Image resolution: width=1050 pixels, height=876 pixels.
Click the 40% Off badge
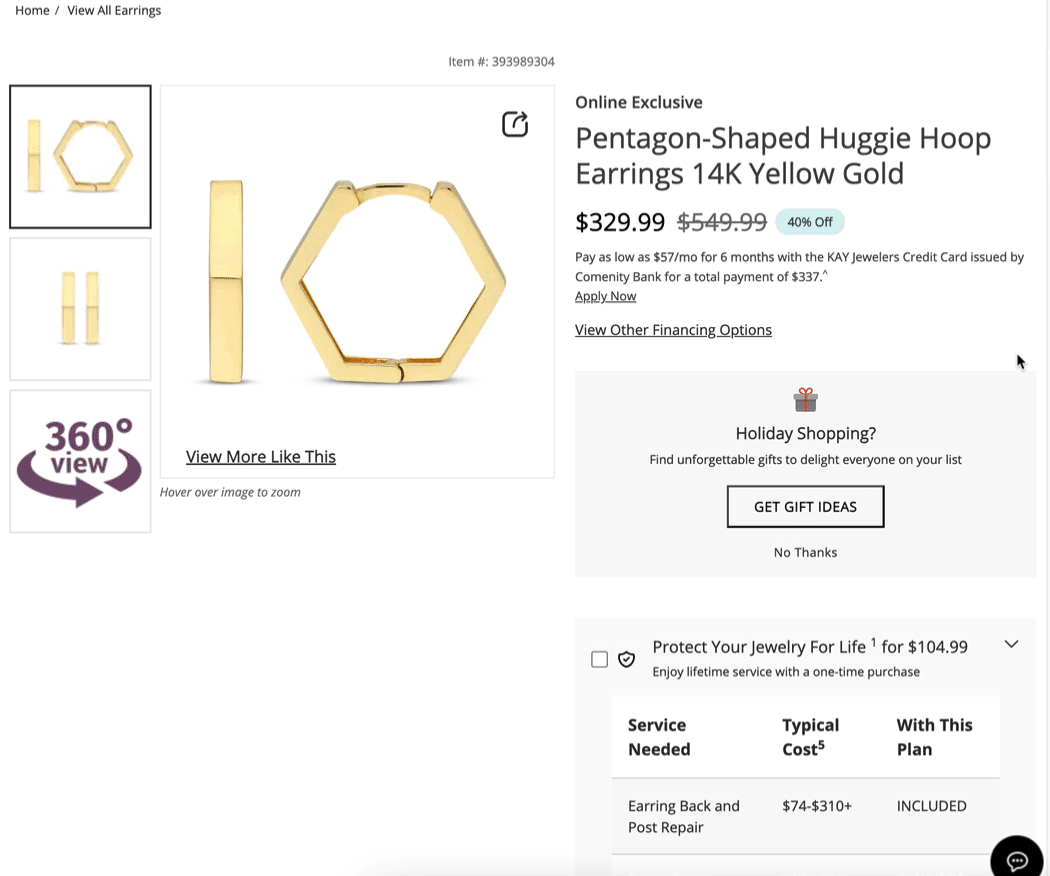click(810, 222)
